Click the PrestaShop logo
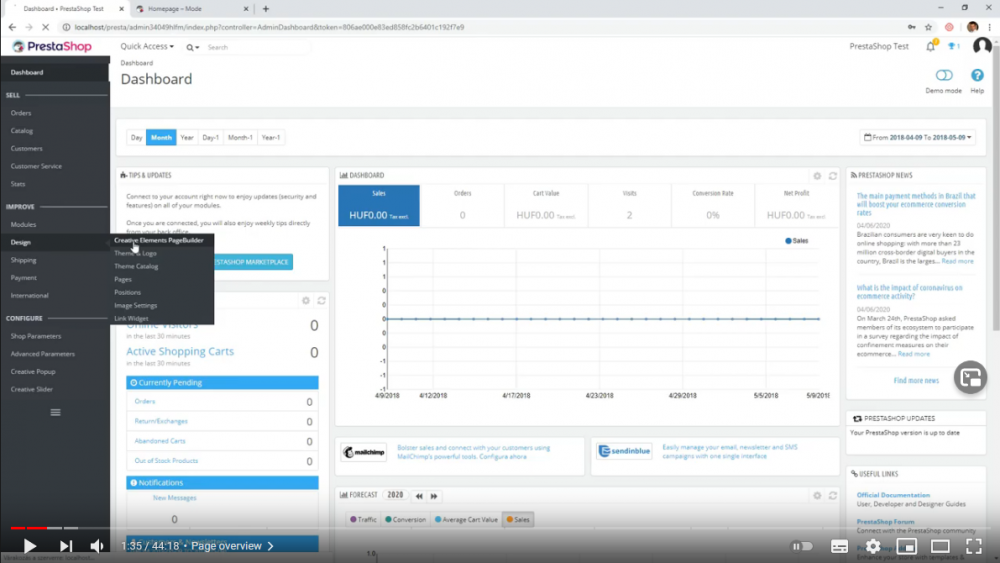 pyautogui.click(x=52, y=46)
